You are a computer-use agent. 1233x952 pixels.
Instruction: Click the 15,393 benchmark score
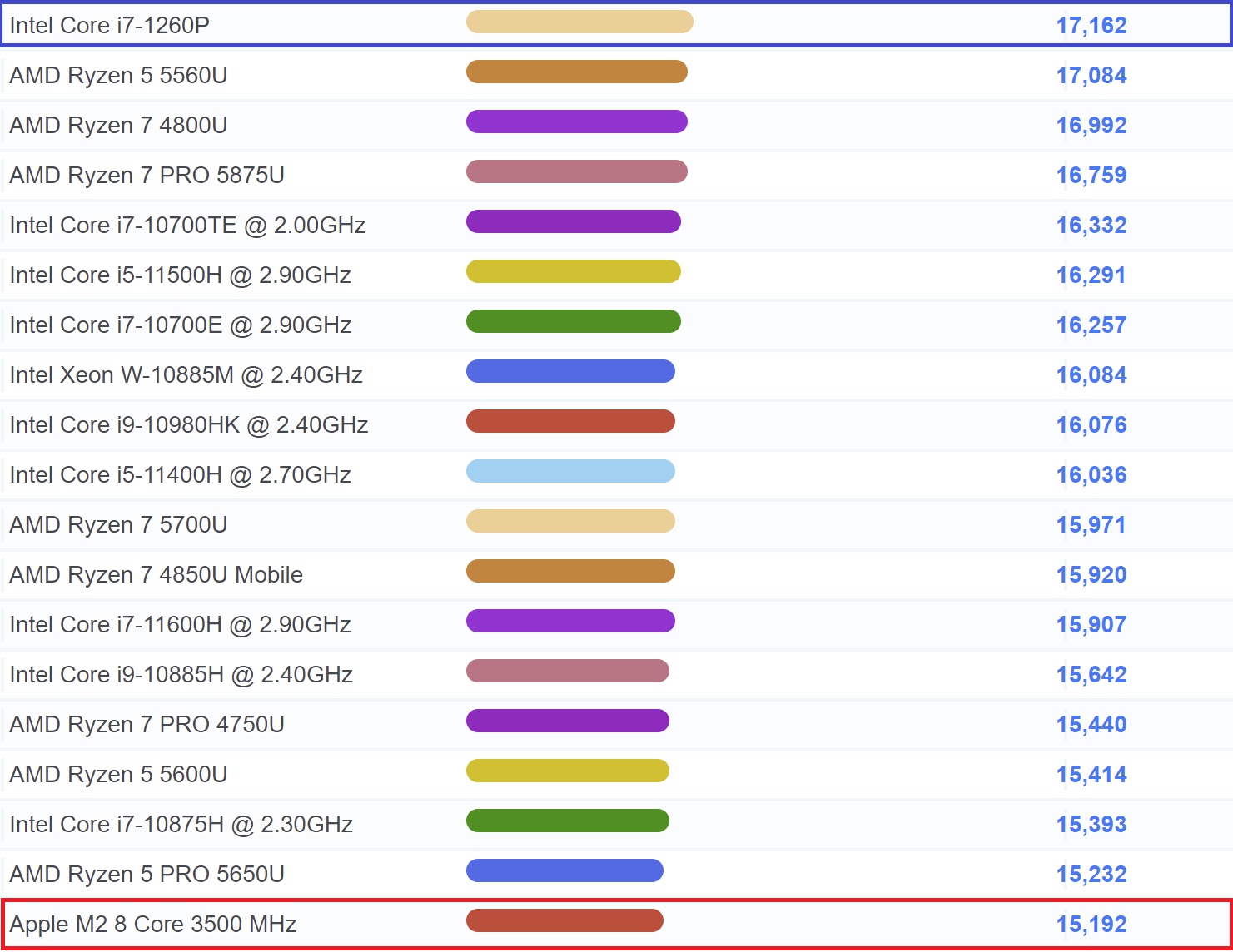pyautogui.click(x=1091, y=824)
